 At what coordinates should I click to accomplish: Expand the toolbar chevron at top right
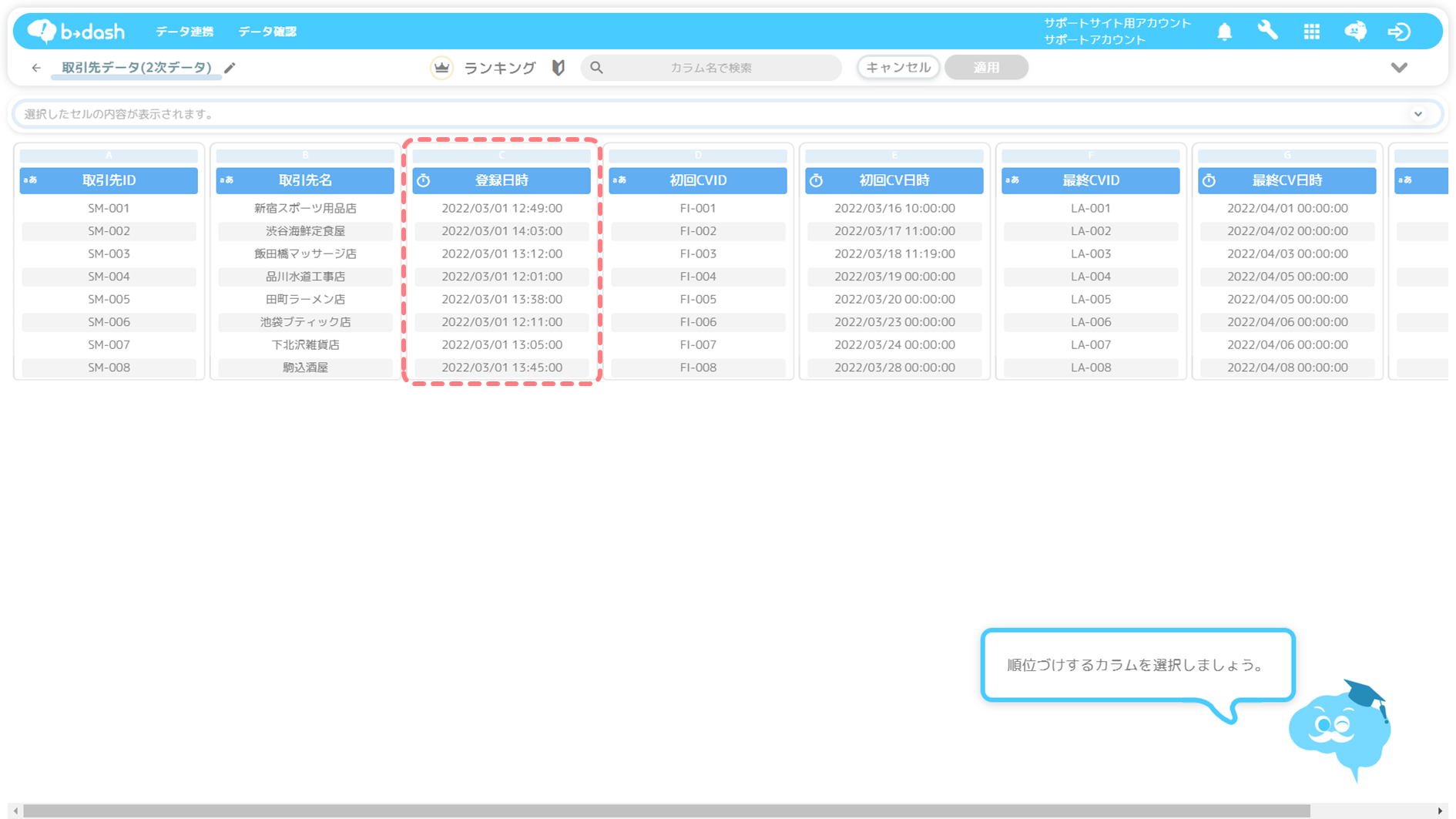pos(1399,68)
